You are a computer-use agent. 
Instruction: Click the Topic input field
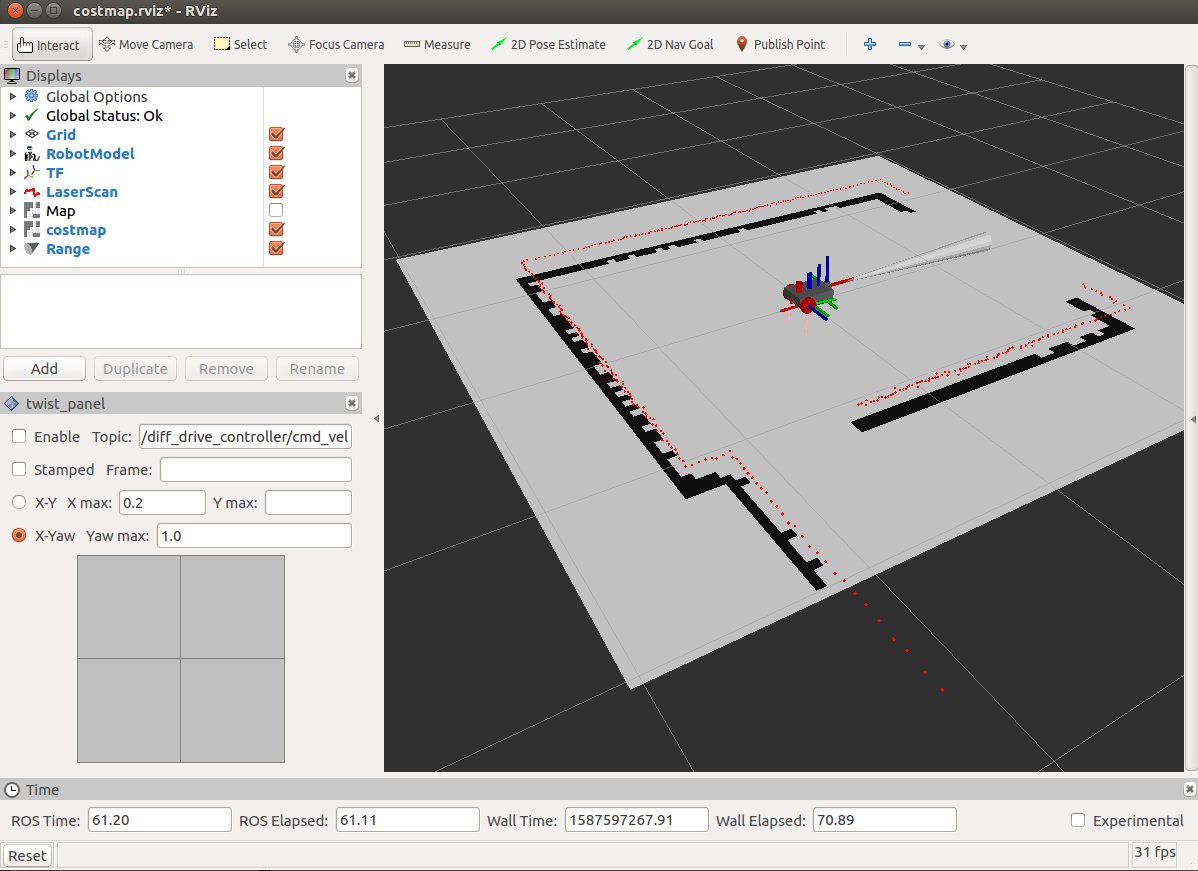[245, 436]
